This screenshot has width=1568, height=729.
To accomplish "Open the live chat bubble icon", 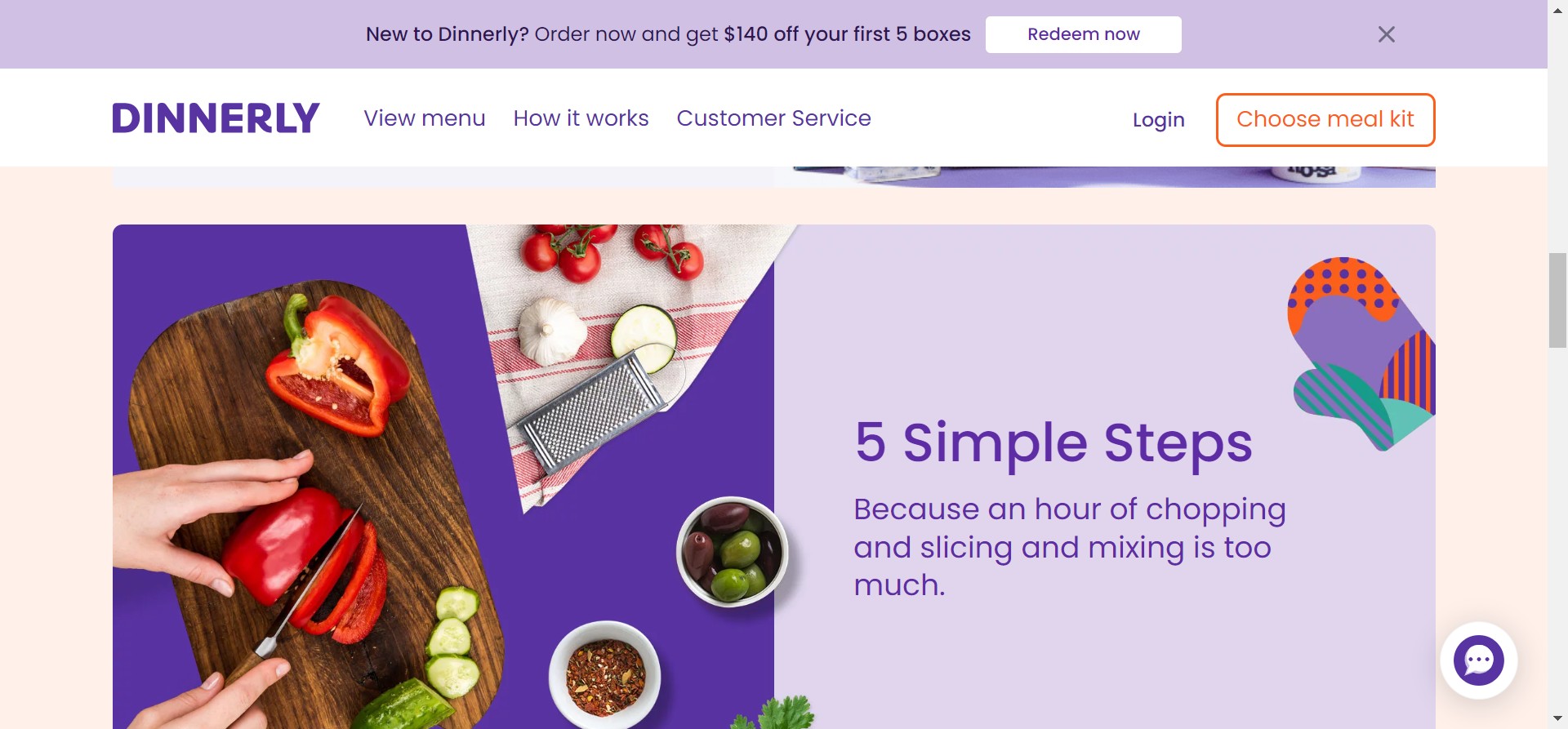I will pos(1478,660).
